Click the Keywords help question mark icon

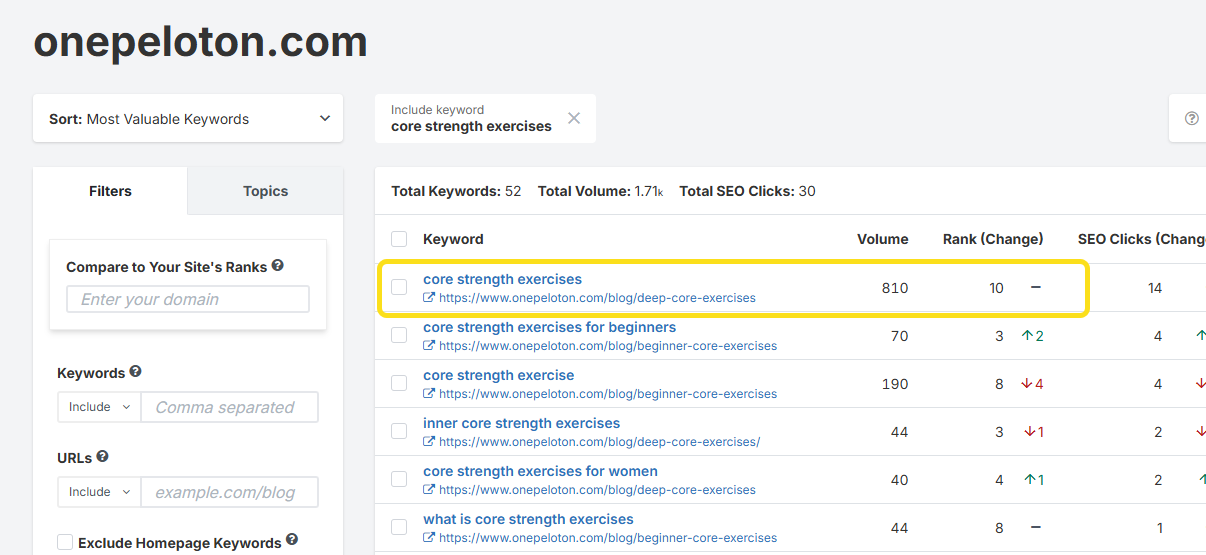tap(135, 372)
